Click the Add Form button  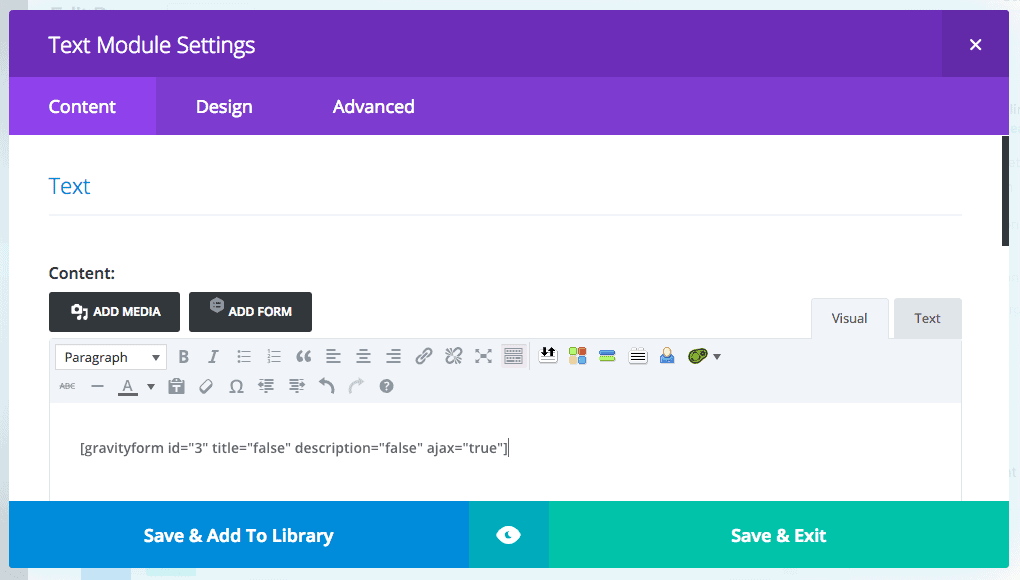click(250, 312)
